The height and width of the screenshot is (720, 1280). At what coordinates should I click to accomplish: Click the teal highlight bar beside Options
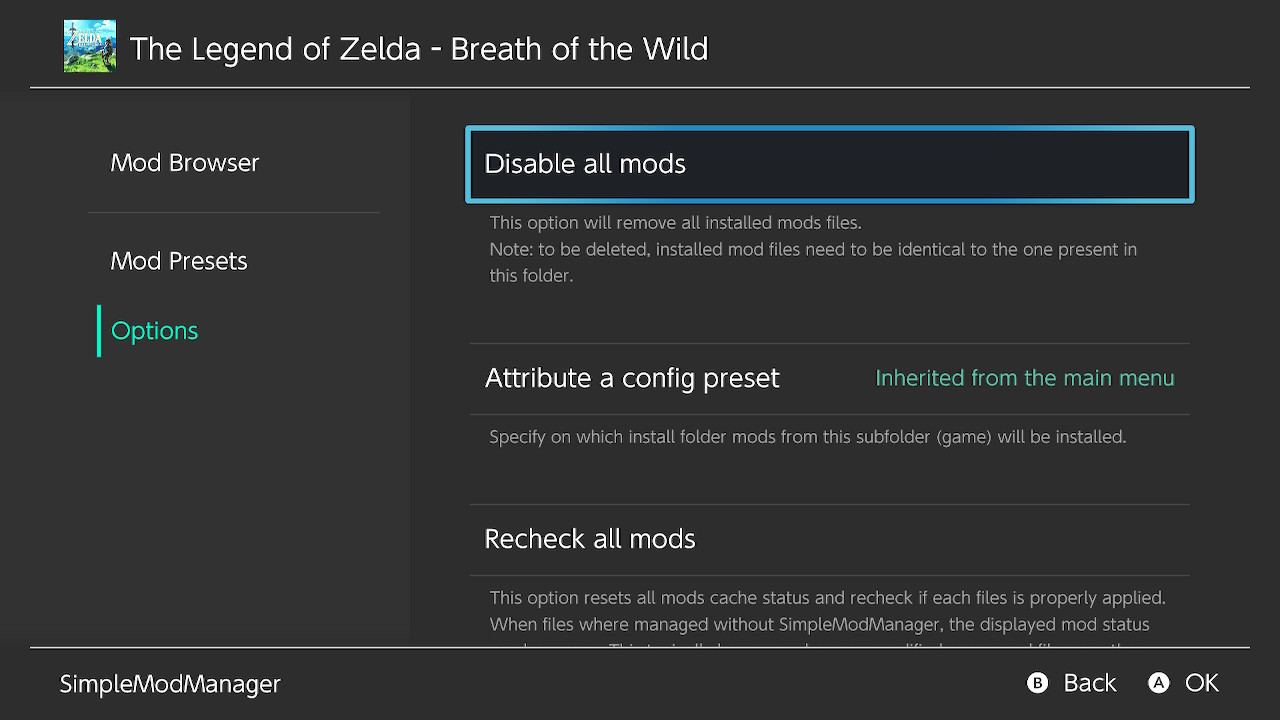click(99, 331)
